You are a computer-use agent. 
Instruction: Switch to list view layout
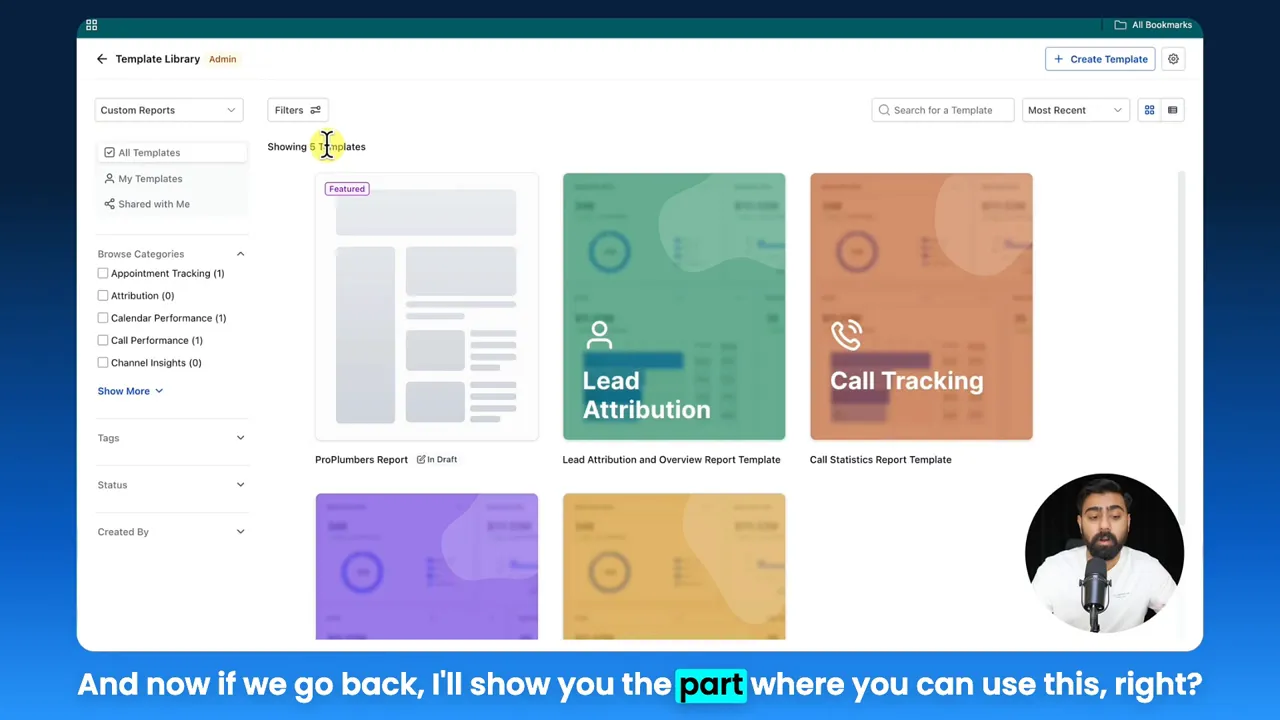pos(1172,110)
